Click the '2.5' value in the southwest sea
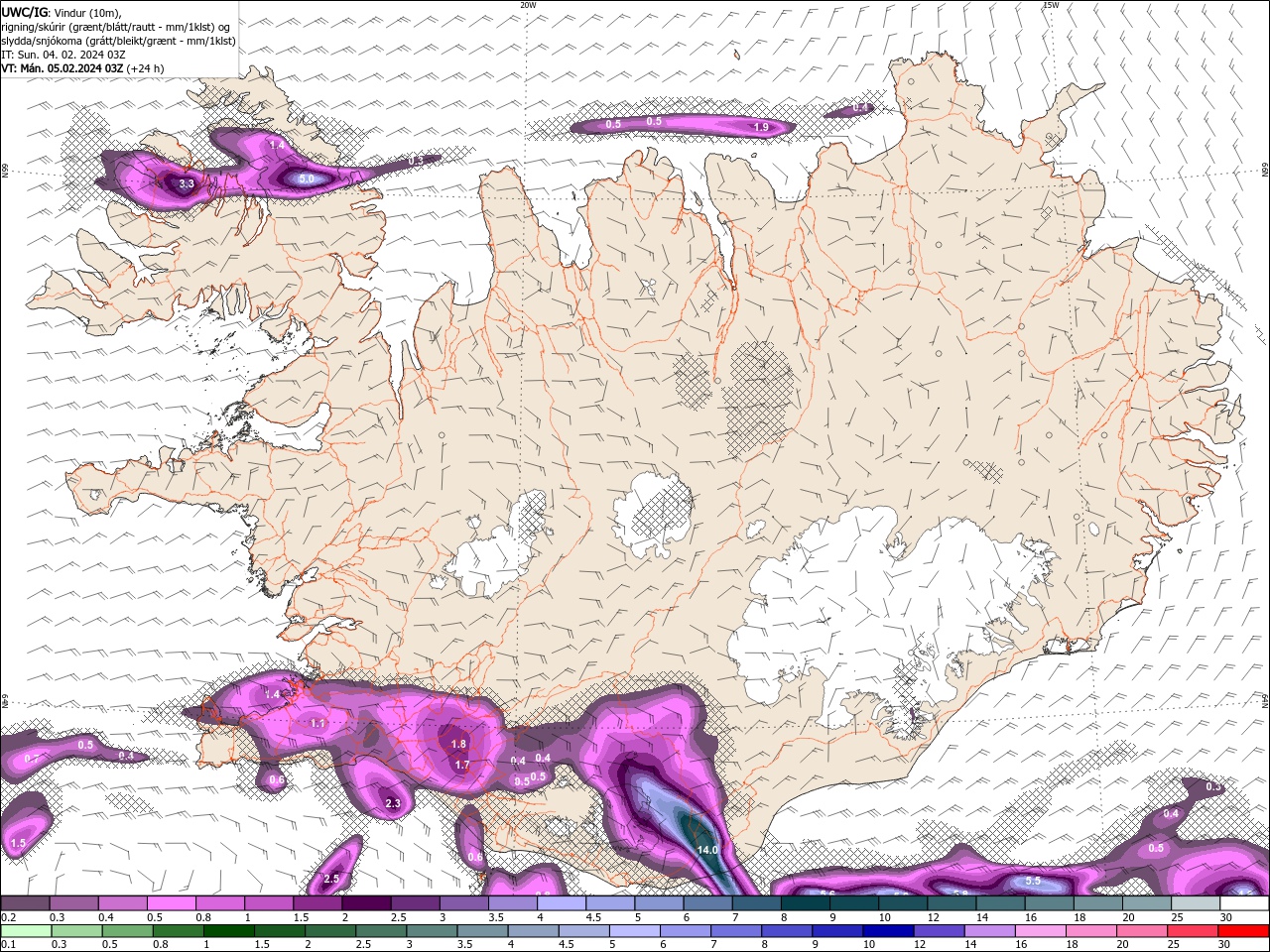 pos(331,879)
